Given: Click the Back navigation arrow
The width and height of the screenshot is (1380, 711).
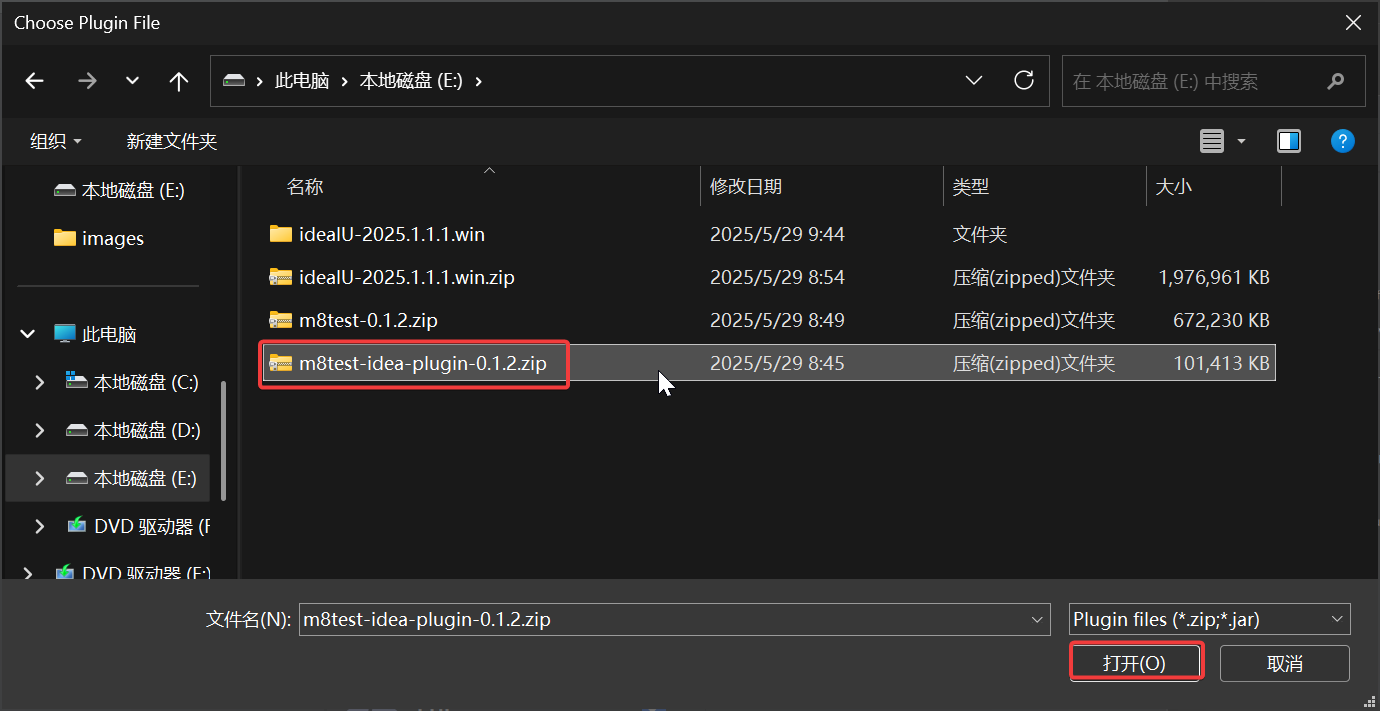Looking at the screenshot, I should pyautogui.click(x=35, y=82).
